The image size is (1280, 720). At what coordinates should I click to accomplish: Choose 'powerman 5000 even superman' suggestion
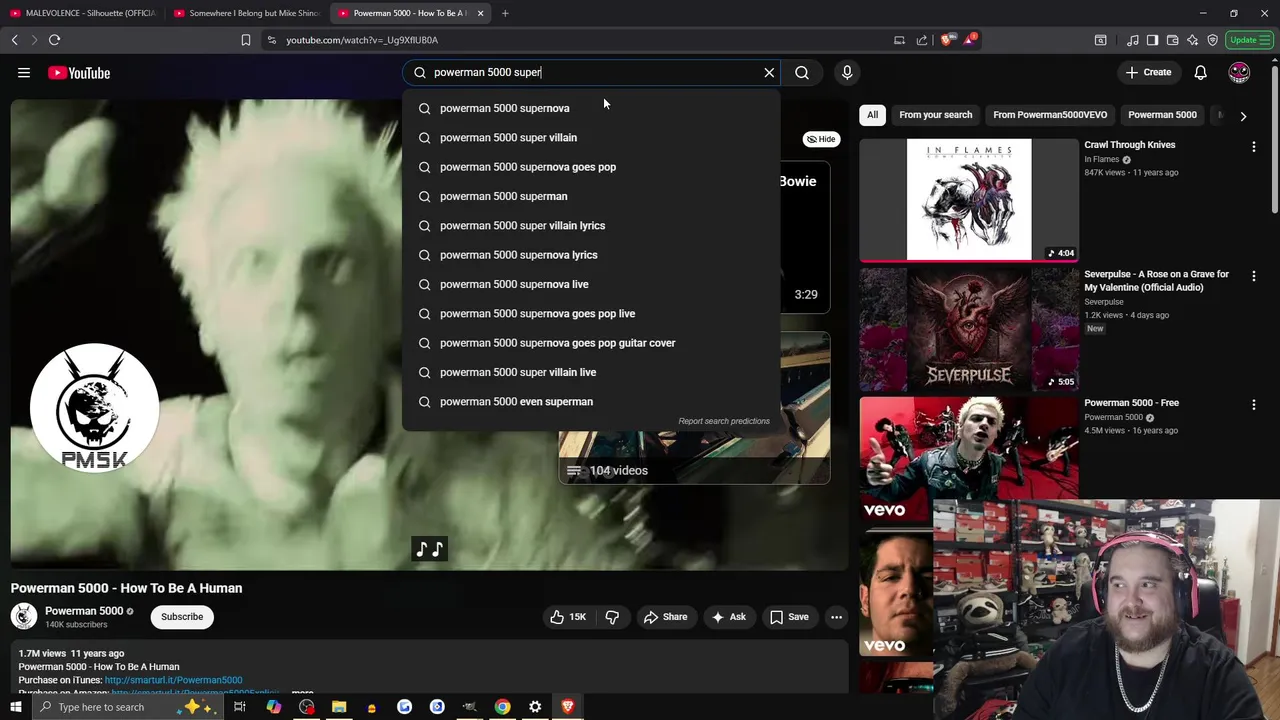click(590, 401)
